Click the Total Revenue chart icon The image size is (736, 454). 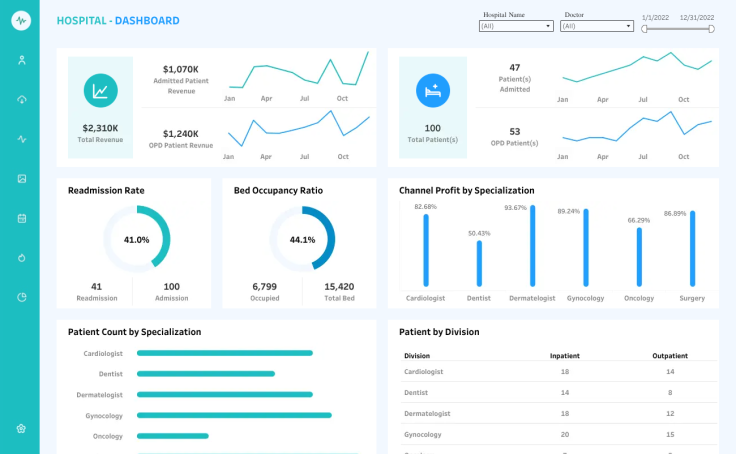[100, 91]
